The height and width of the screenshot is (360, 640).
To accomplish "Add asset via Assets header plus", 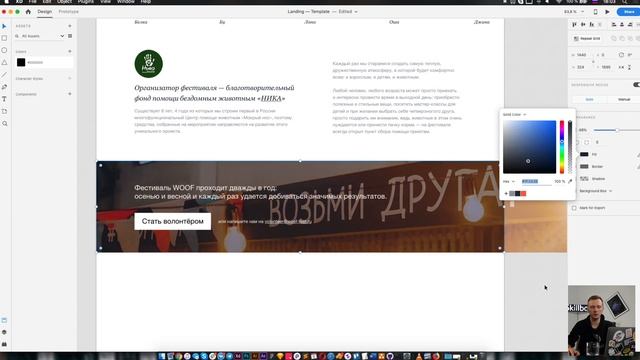I will [x=70, y=26].
